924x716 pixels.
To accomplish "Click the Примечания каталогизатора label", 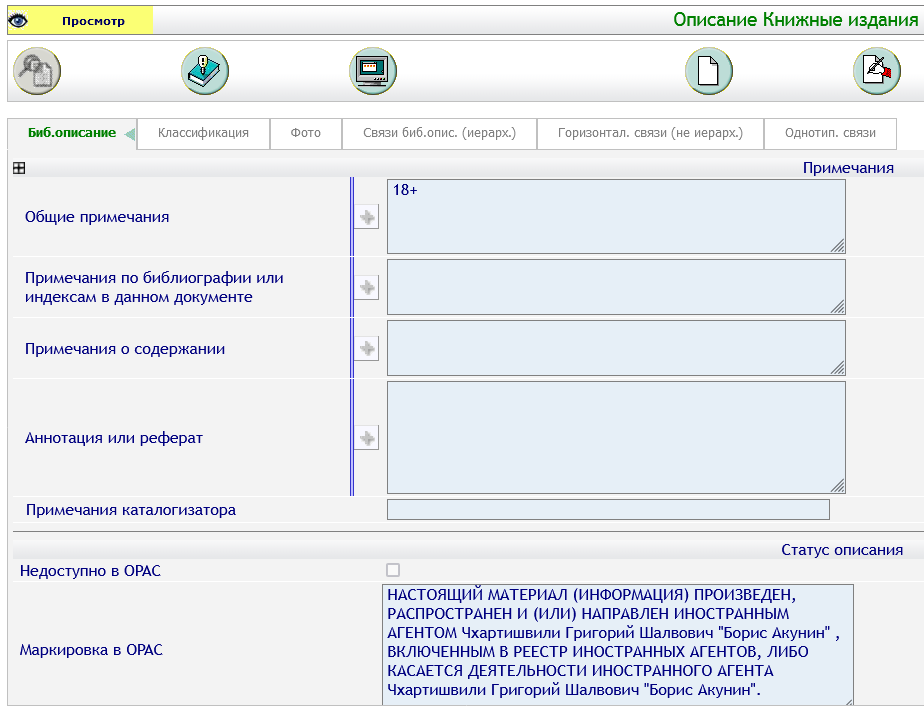I will 131,510.
